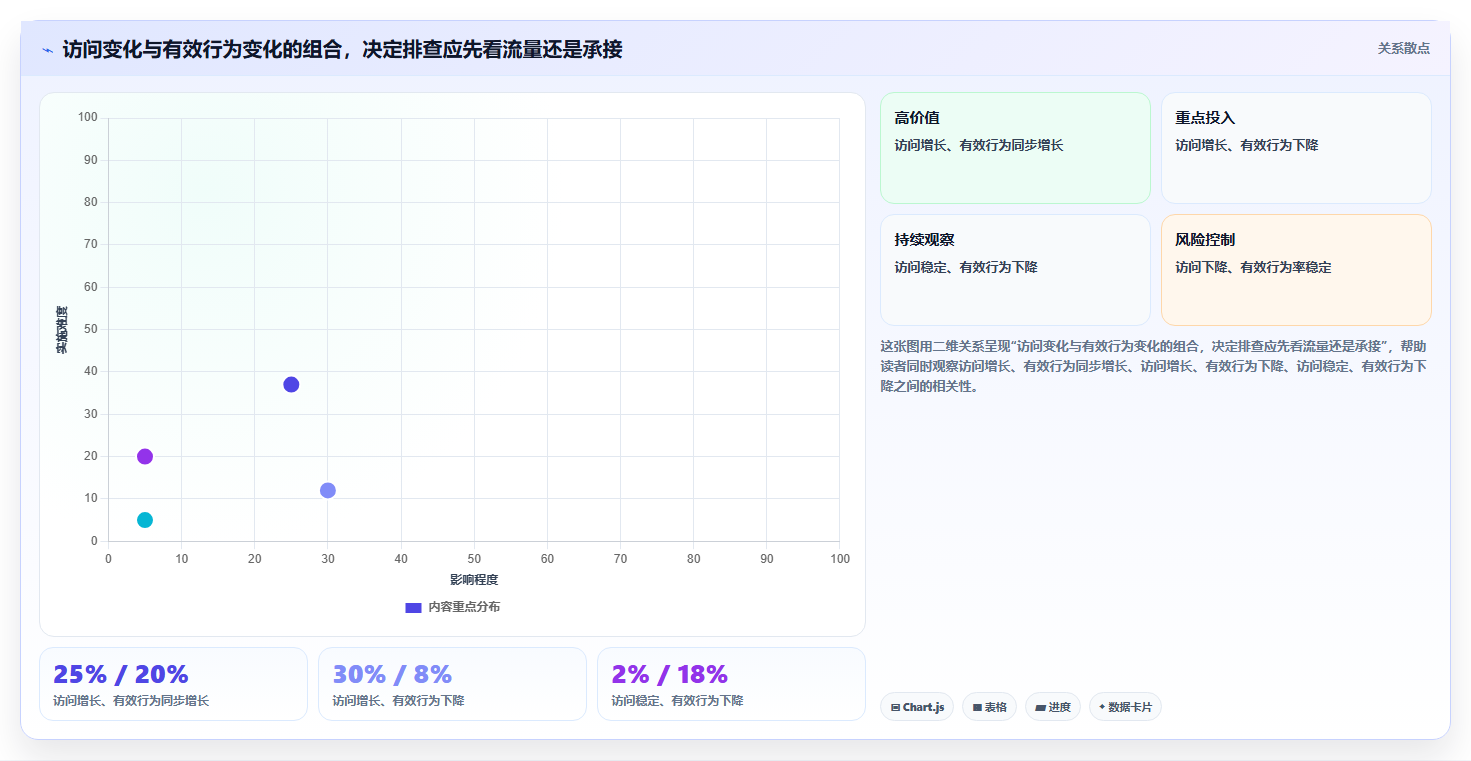Select the 持续观察 quadrant card
Viewport: 1471px width, 761px height.
1015,270
